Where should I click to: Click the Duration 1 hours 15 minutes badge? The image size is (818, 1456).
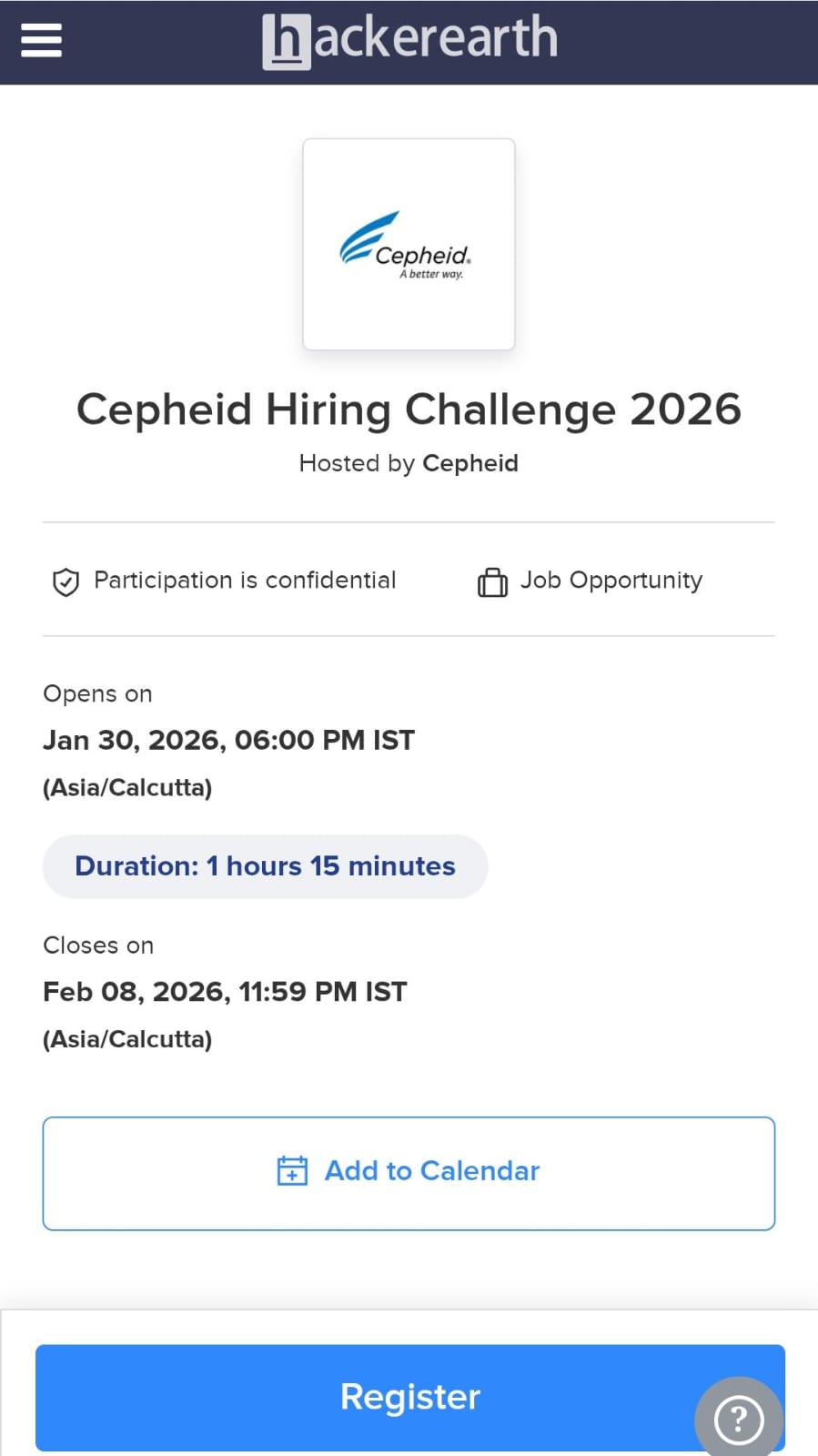click(x=265, y=866)
